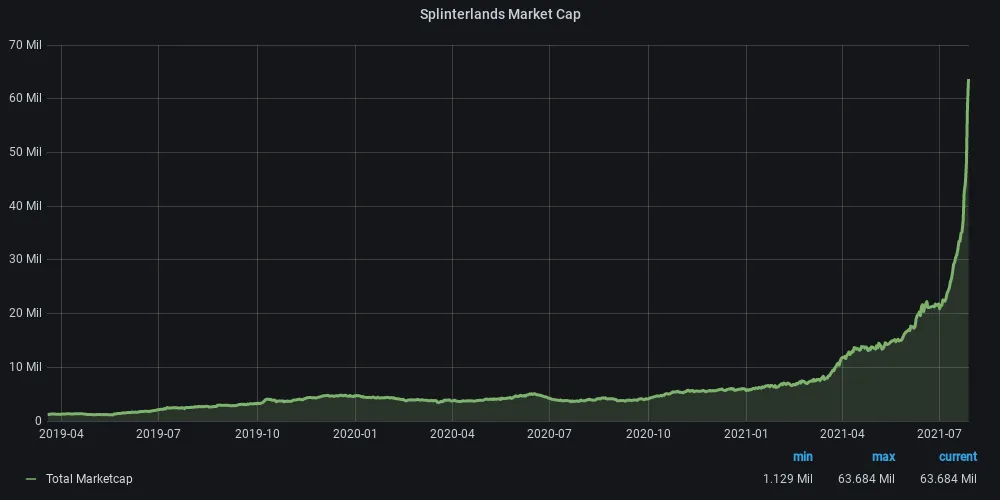Select the 63.684 Mil max value

866,478
